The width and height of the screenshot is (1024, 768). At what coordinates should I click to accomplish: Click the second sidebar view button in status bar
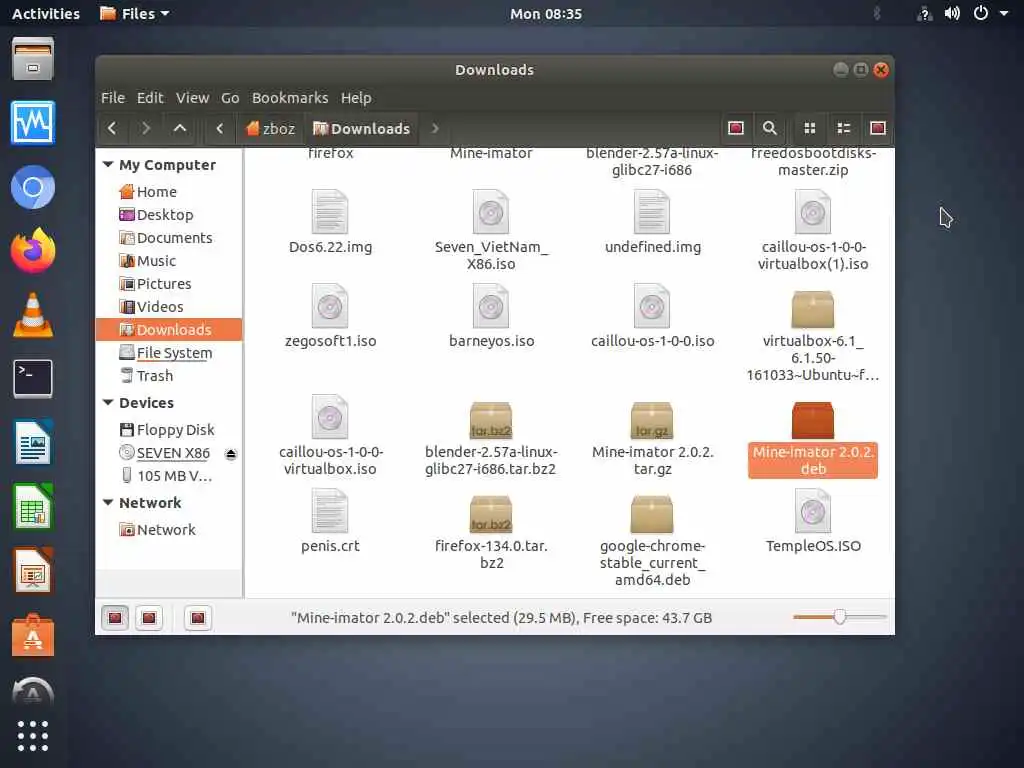pyautogui.click(x=149, y=618)
